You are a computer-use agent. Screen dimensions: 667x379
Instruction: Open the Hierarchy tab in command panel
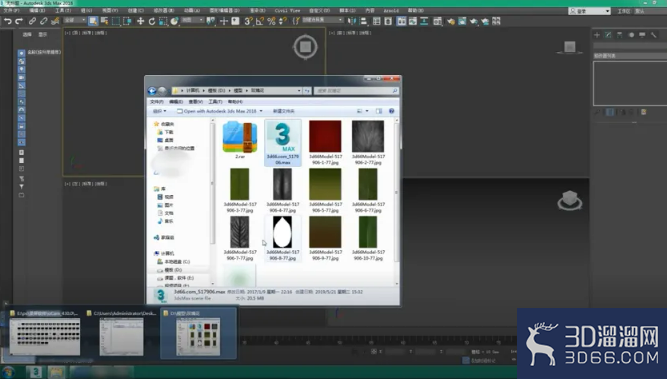(619, 35)
